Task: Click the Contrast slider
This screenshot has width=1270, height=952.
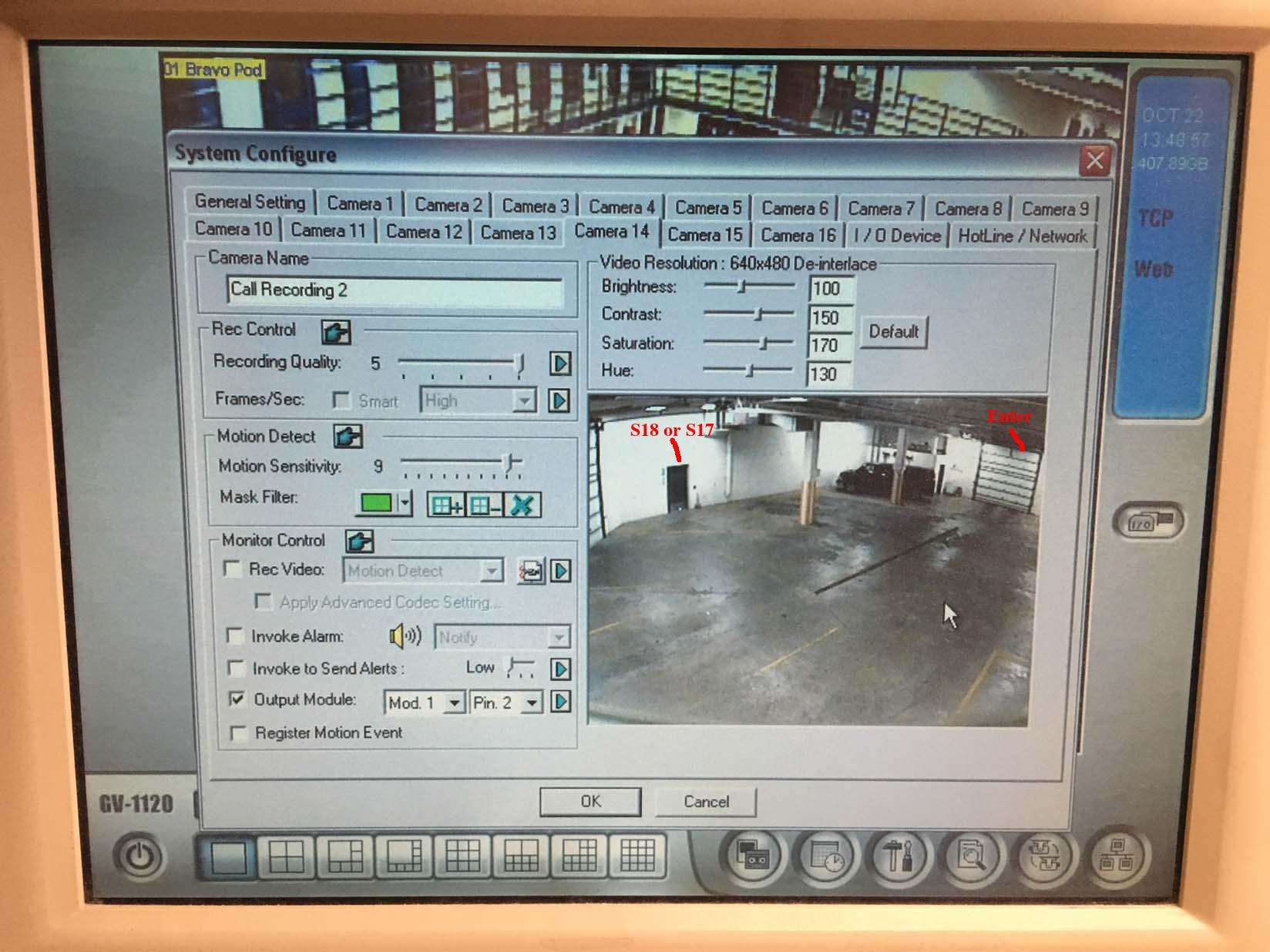Action: [x=749, y=314]
